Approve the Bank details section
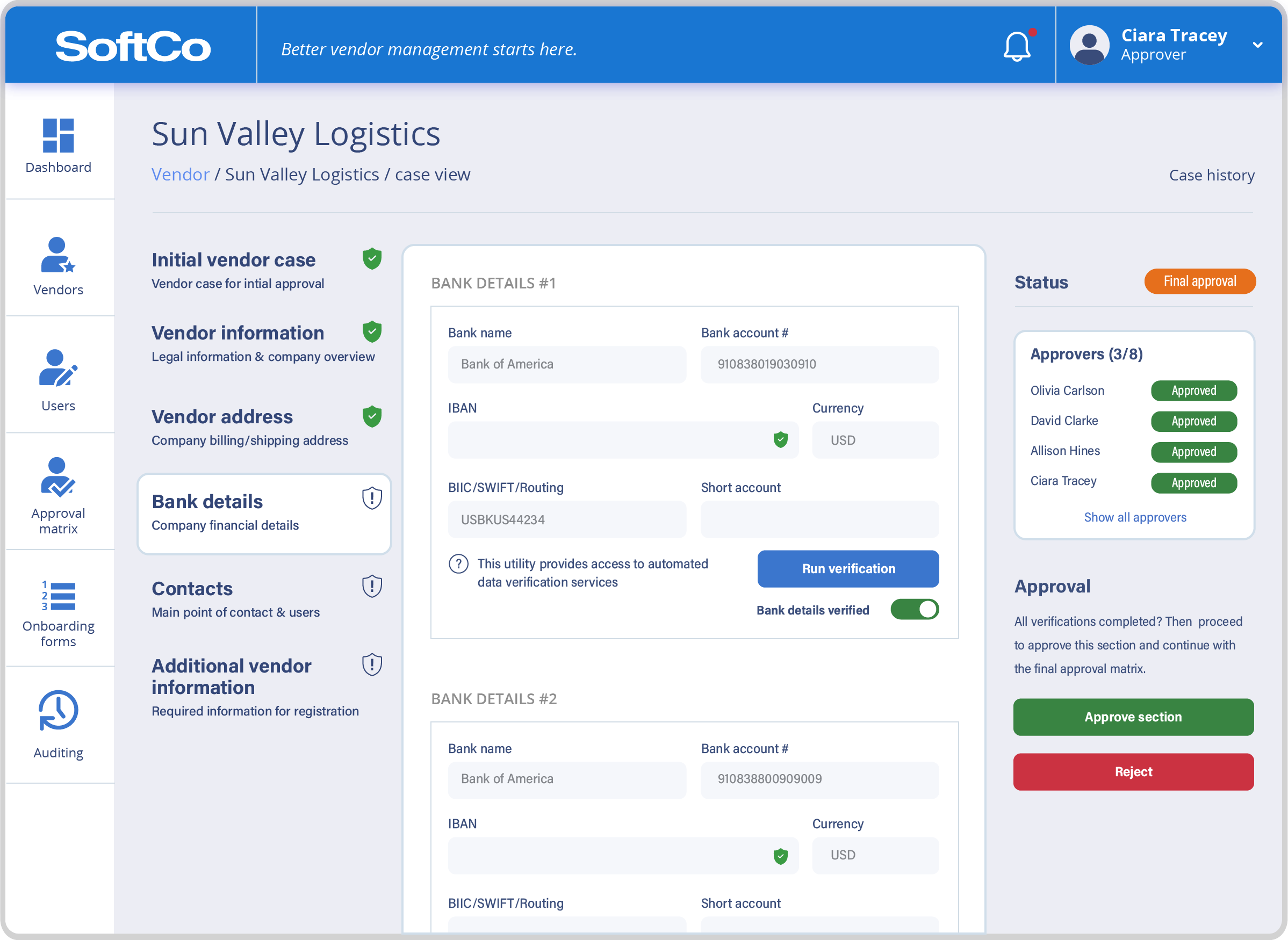The image size is (1288, 940). (x=1133, y=717)
